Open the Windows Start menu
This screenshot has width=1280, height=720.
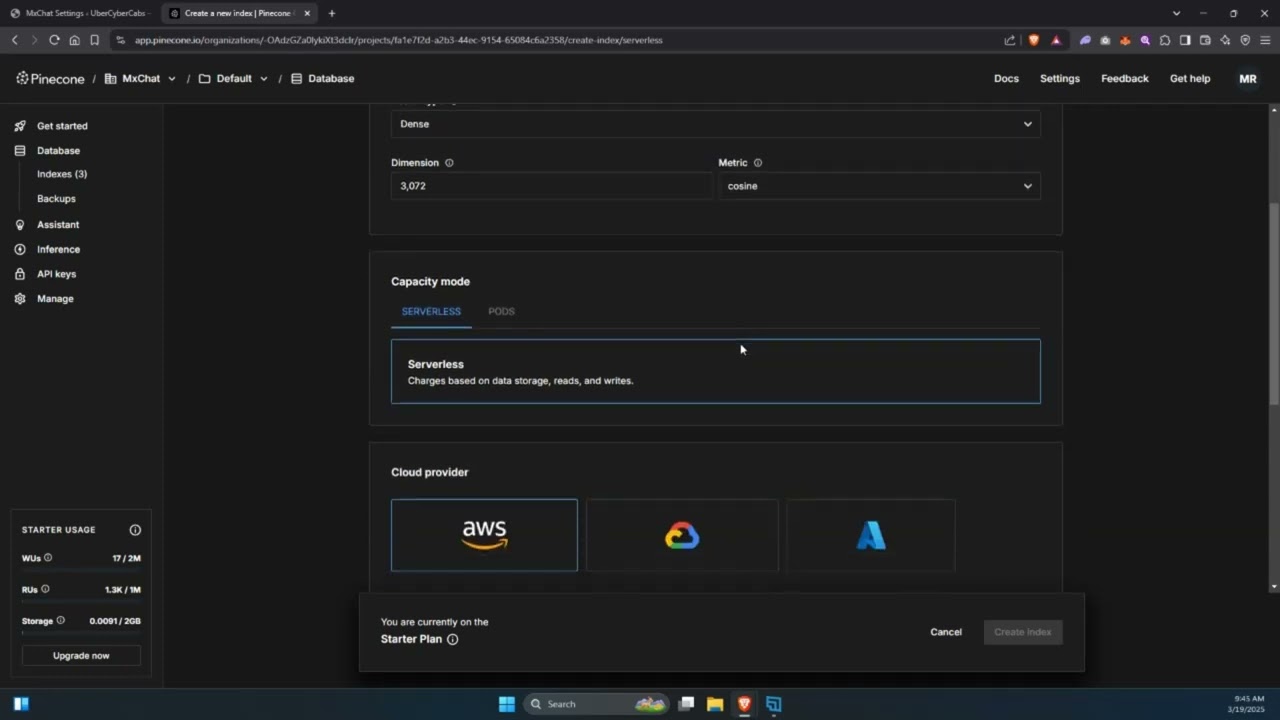pos(507,704)
